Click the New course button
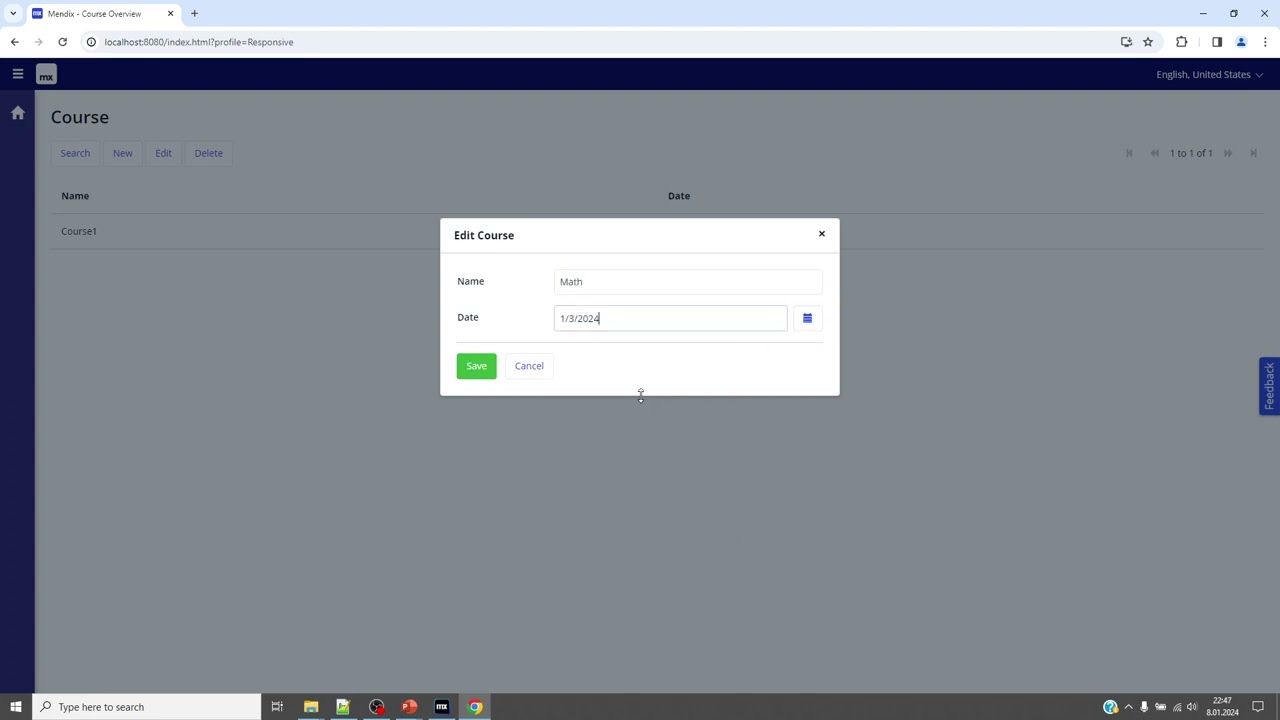Screen dimensions: 1280x720 tap(122, 153)
